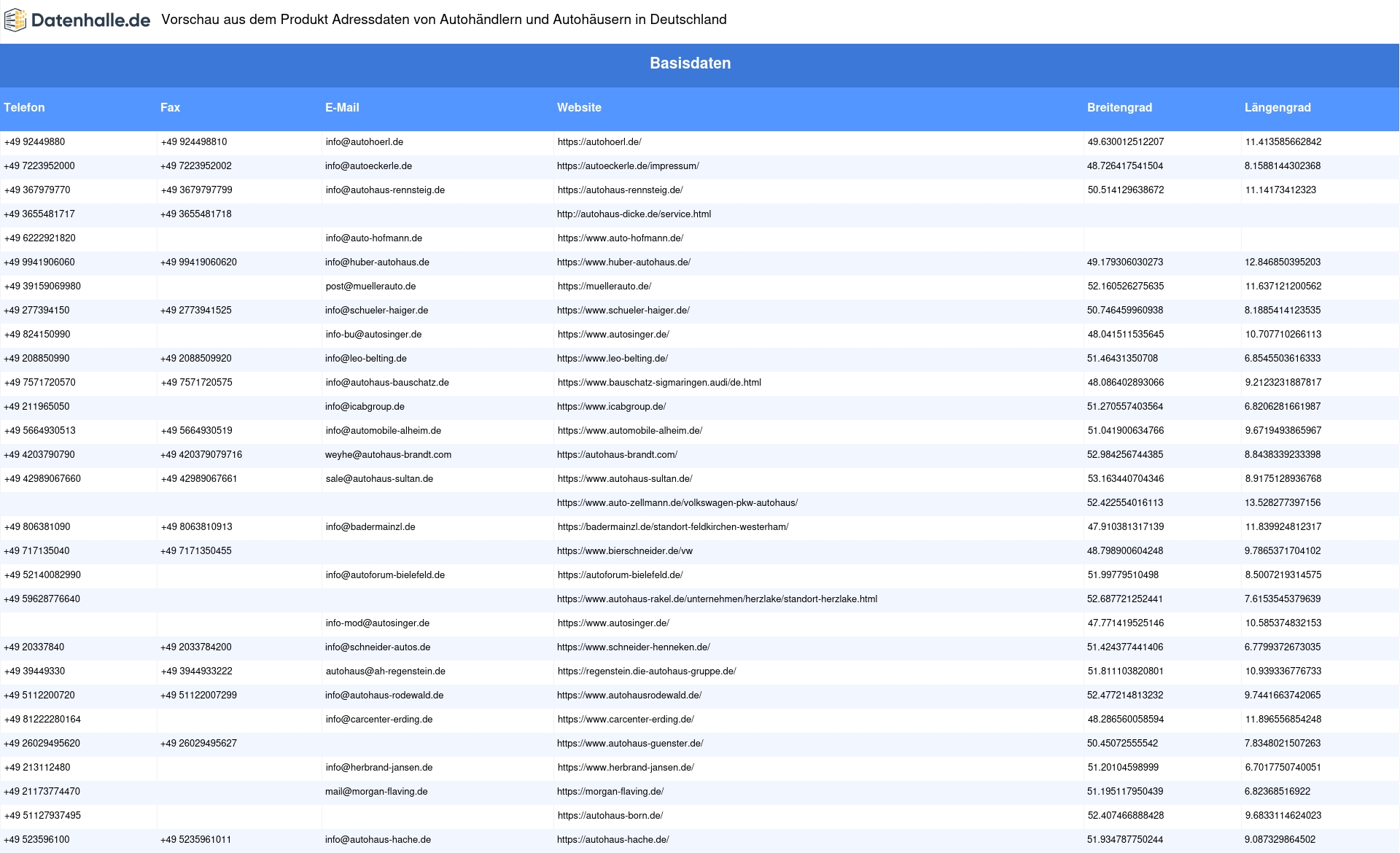The height and width of the screenshot is (853, 1400).
Task: Select email info-mod@autosinger.de
Action: coord(378,623)
